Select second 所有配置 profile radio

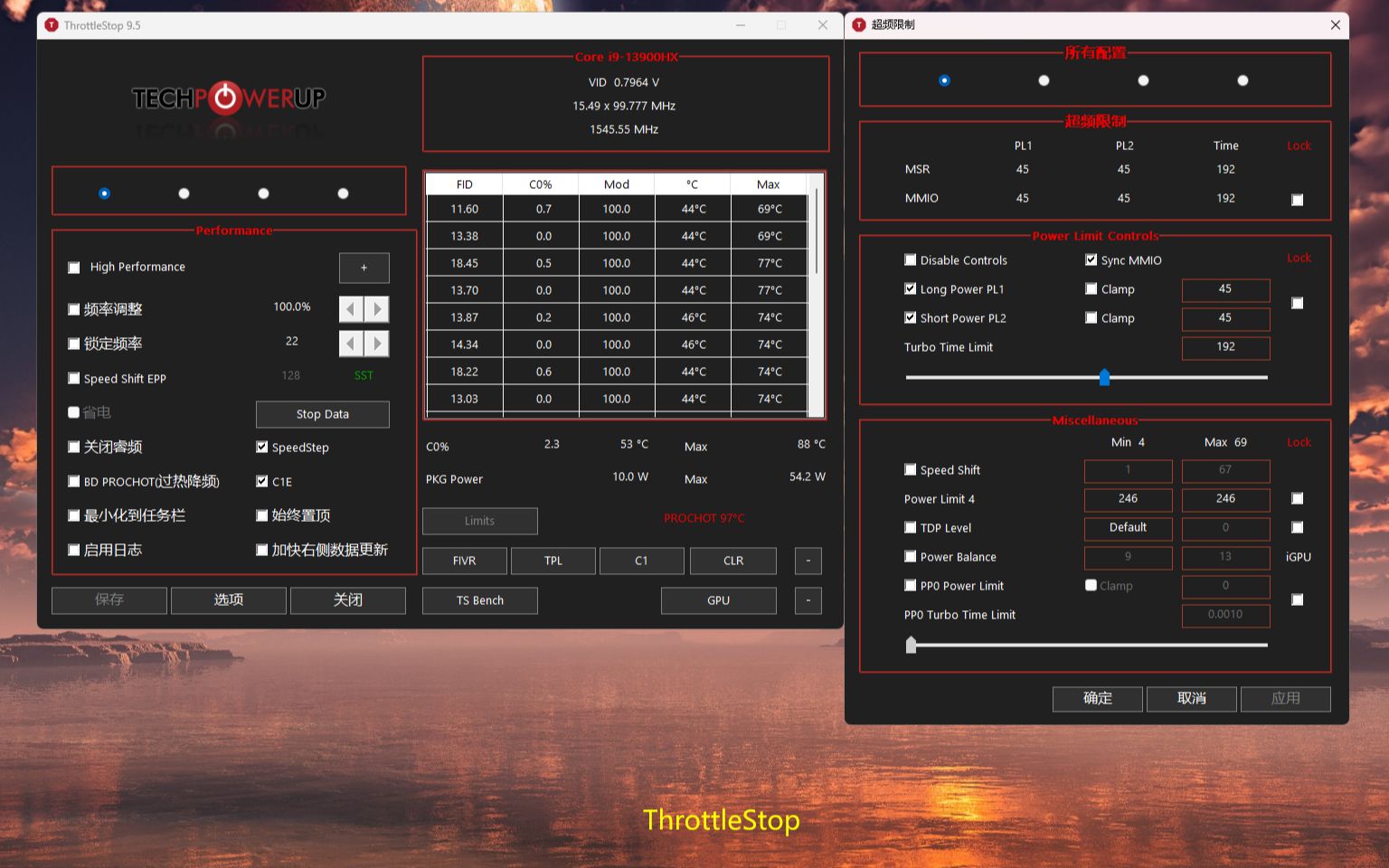pos(1044,80)
